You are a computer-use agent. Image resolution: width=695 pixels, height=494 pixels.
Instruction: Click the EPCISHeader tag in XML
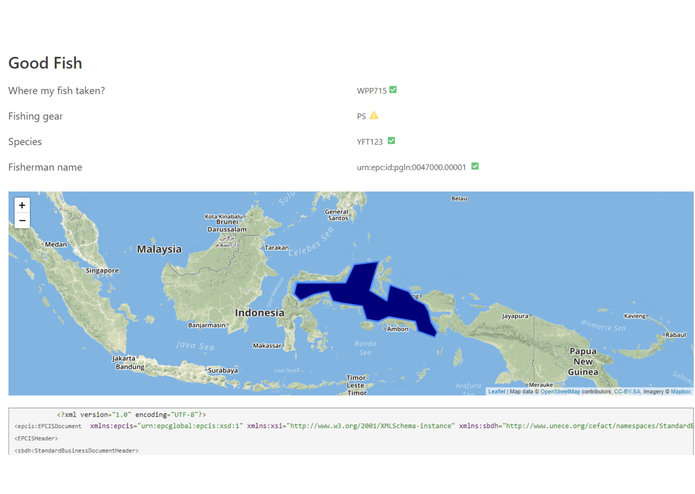coord(36,439)
